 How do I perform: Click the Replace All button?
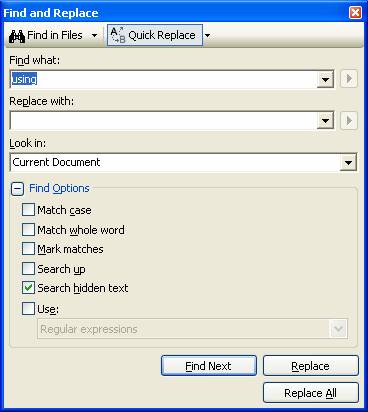click(311, 393)
